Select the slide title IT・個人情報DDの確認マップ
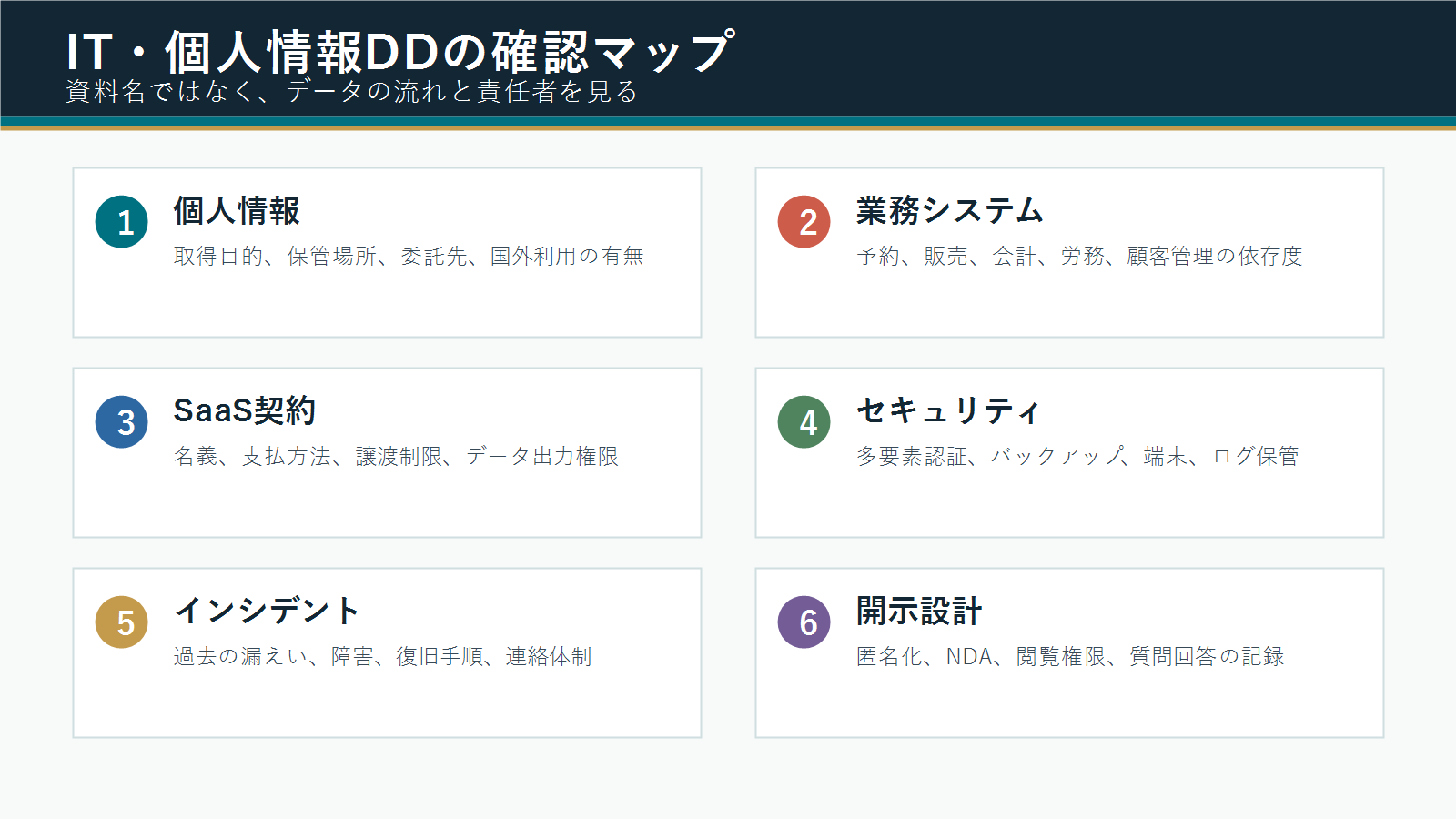 click(399, 52)
